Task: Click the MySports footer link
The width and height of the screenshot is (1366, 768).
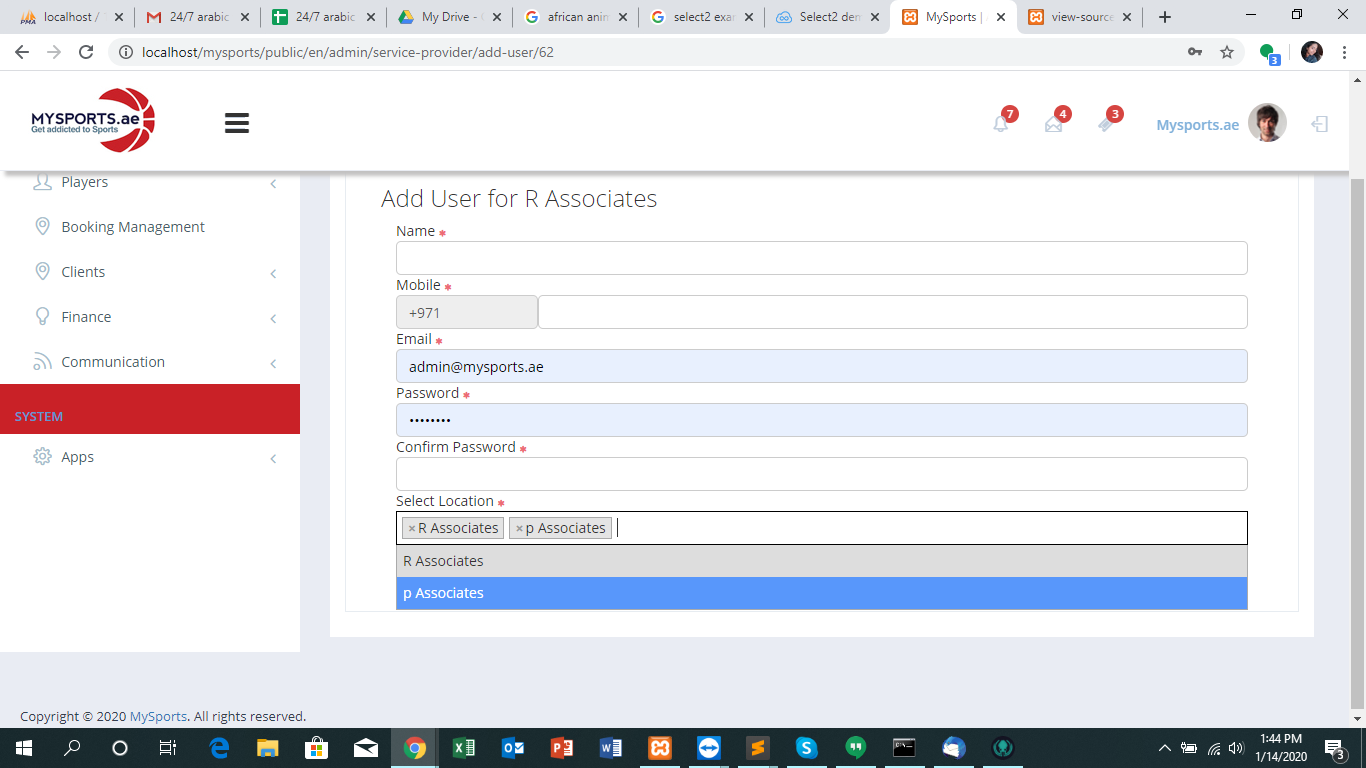Action: click(158, 716)
